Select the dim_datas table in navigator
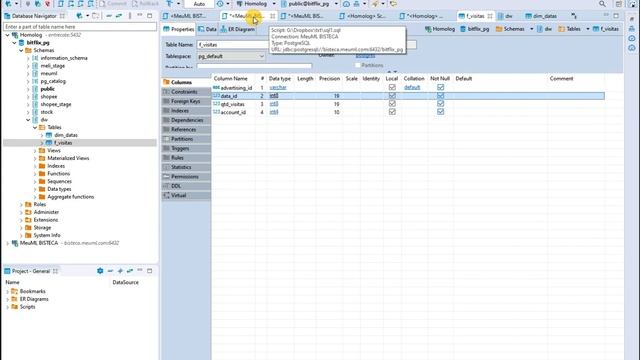The image size is (640, 360). (66, 135)
